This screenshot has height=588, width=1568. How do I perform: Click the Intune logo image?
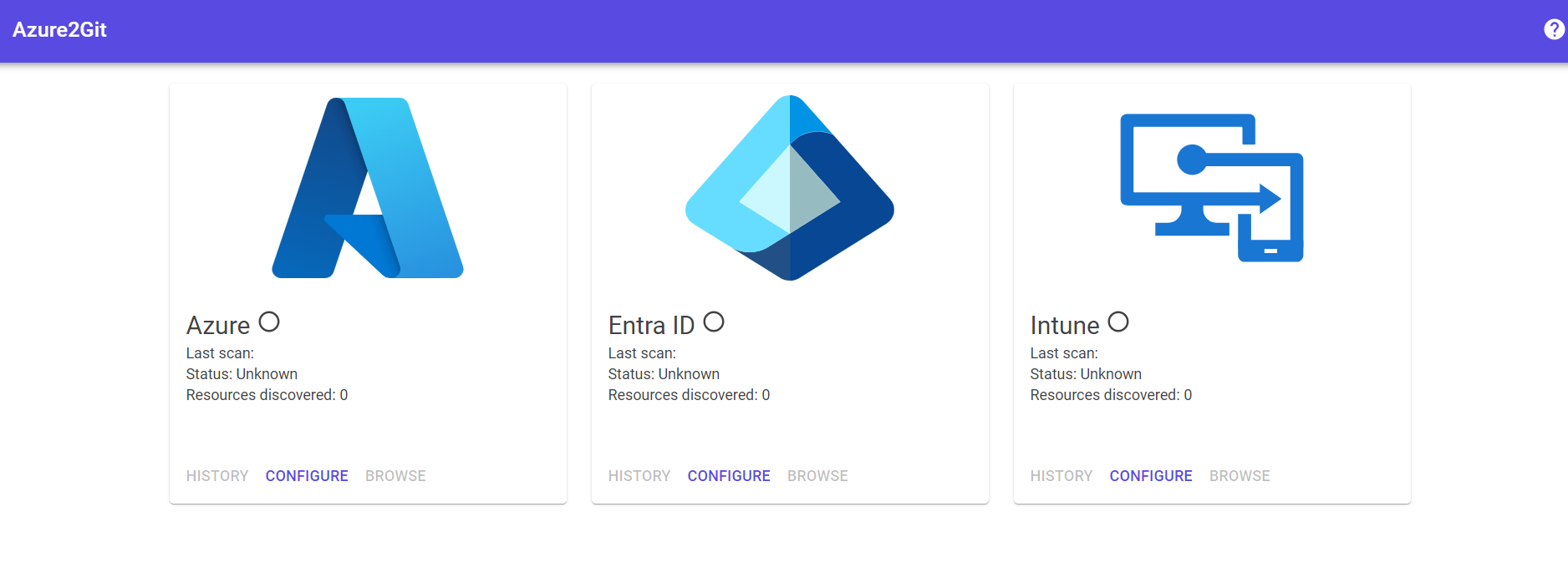(1212, 188)
